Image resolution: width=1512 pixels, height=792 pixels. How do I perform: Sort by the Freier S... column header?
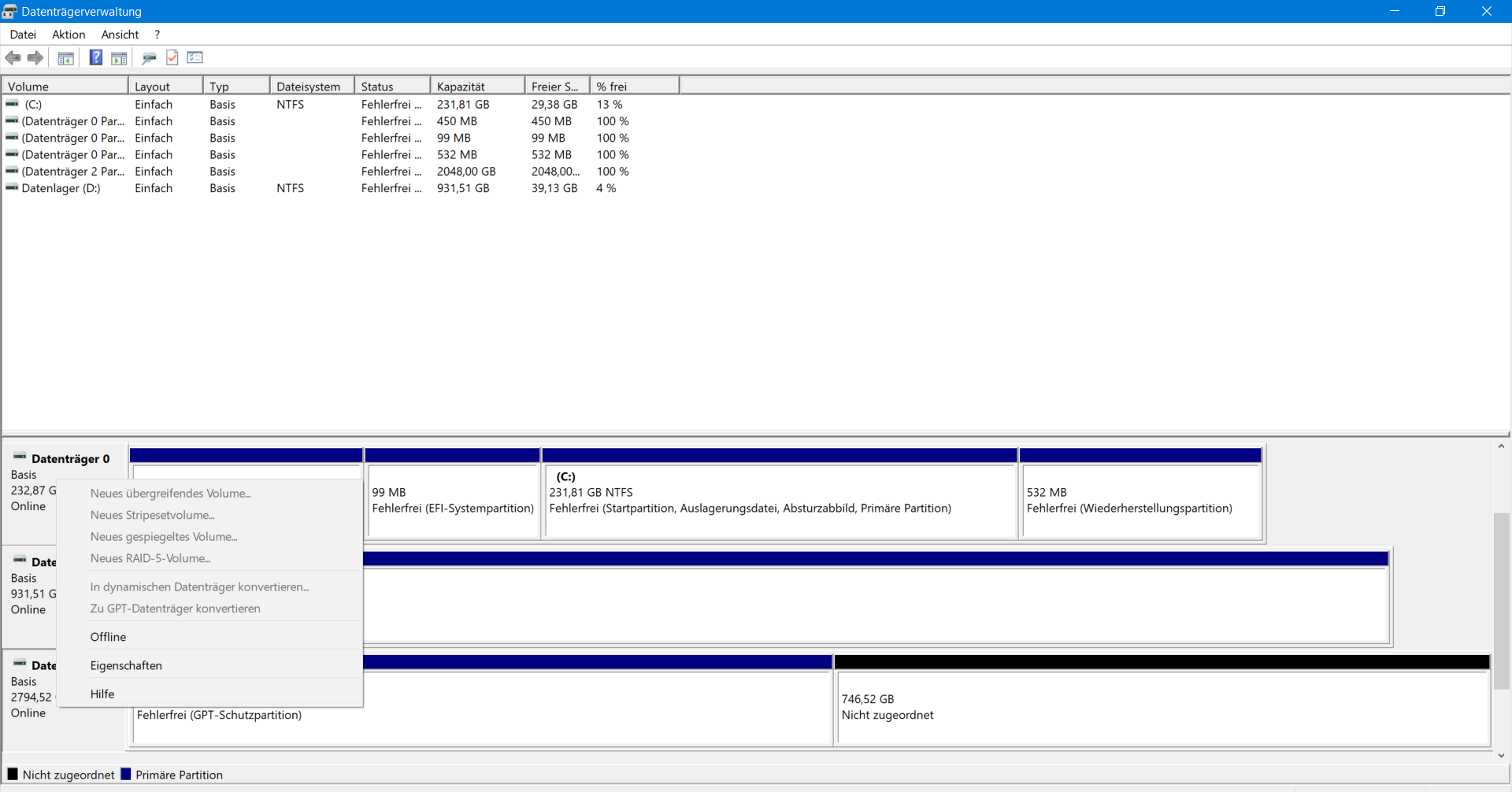(x=557, y=87)
